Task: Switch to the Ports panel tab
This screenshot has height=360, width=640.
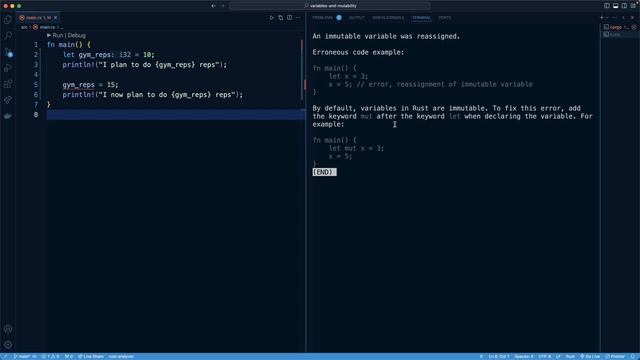Action: point(444,18)
